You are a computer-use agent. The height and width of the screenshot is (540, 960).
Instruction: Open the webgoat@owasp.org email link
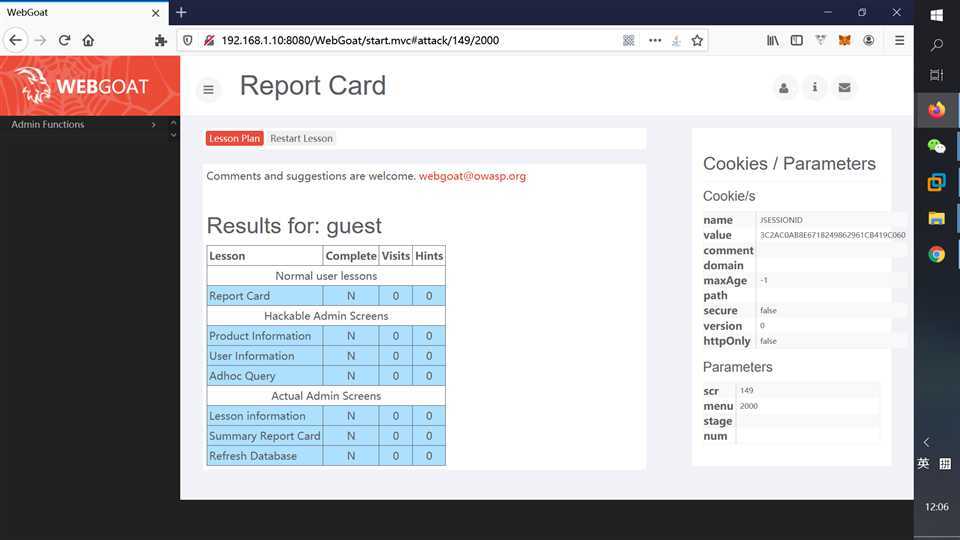pyautogui.click(x=472, y=176)
